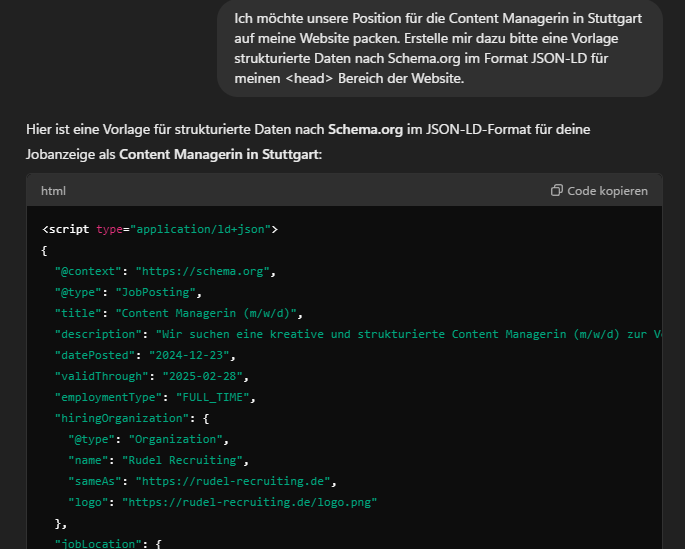The height and width of the screenshot is (549, 685).
Task: Click the Code kopieren button label
Action: coord(607,191)
